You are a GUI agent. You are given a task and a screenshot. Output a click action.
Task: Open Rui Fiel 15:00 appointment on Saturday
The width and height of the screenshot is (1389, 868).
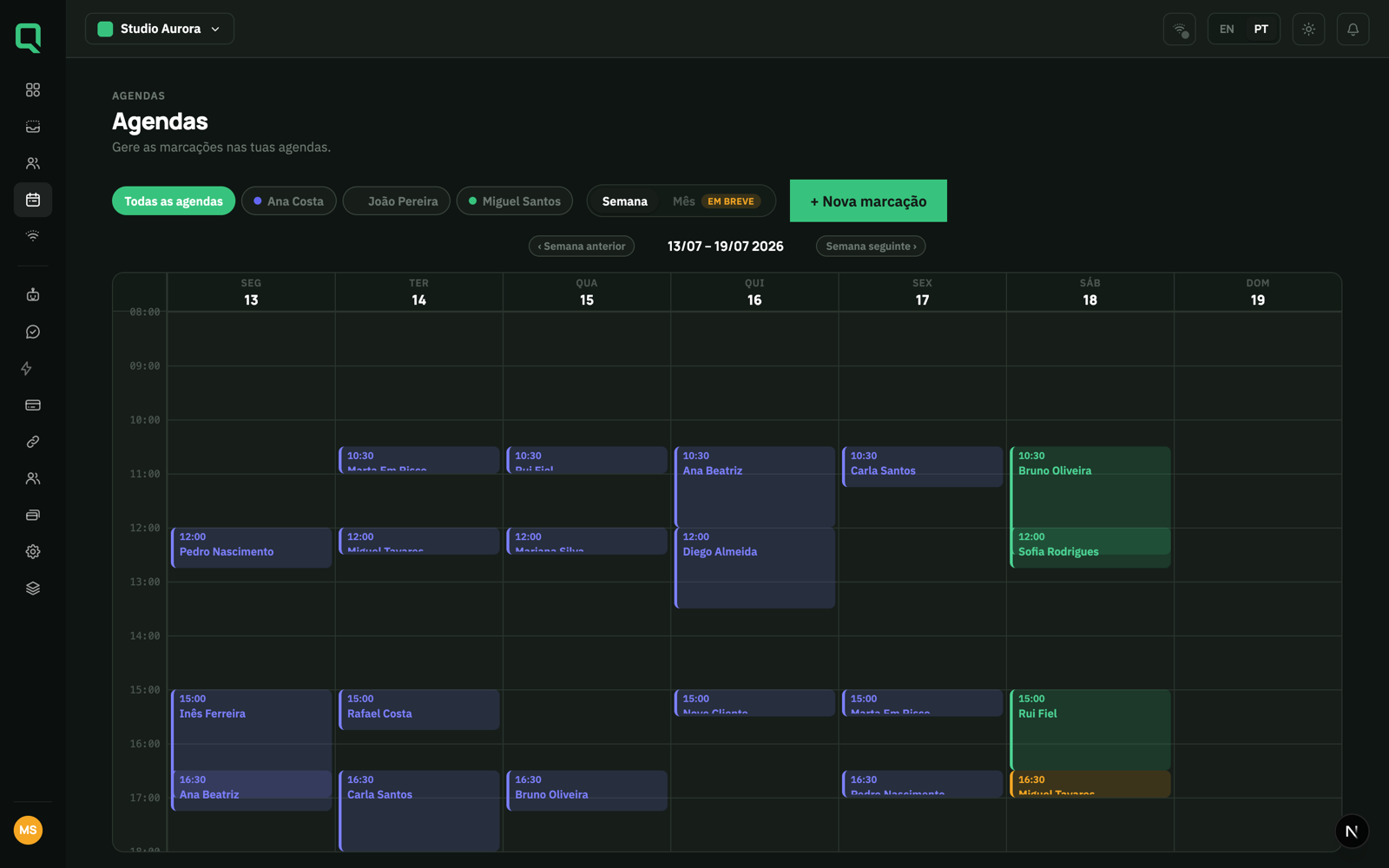[x=1090, y=729]
